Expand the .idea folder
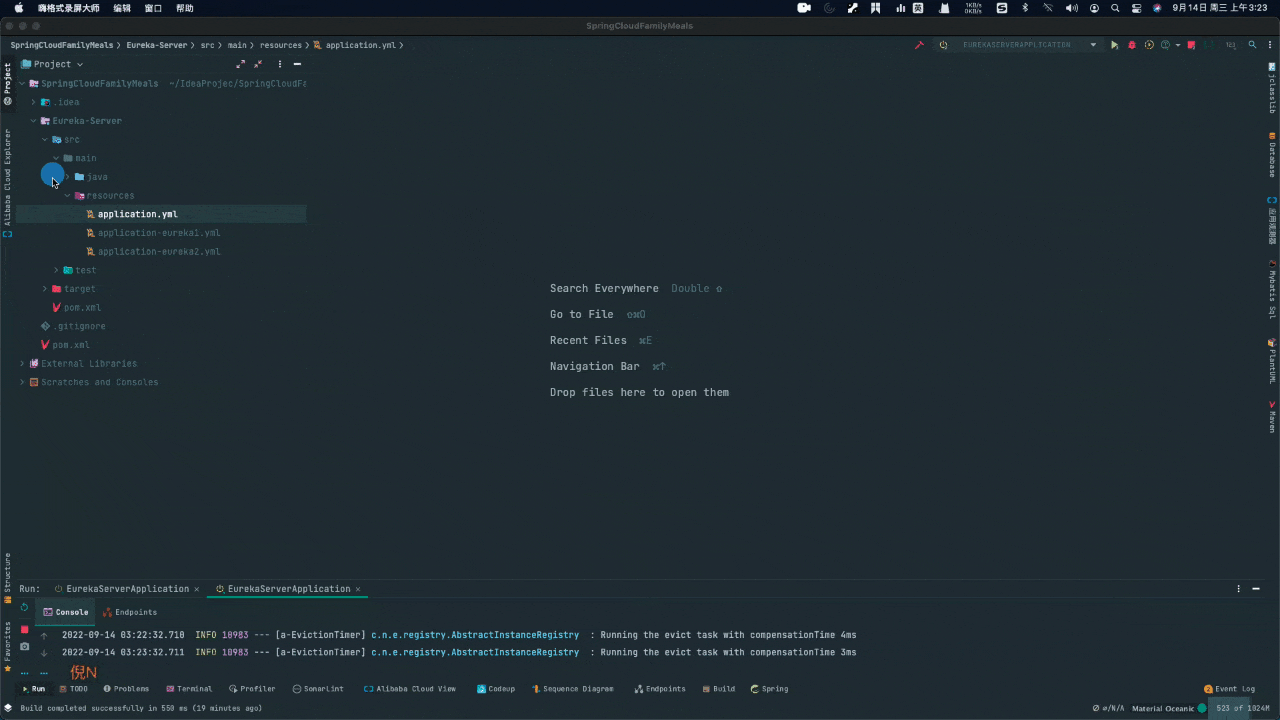Screen dimensions: 1280x720 coord(33,102)
